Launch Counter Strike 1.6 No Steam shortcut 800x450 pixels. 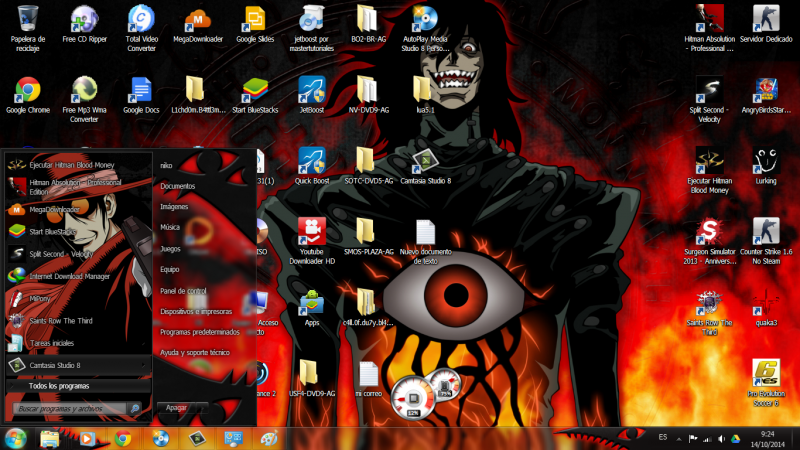click(765, 232)
